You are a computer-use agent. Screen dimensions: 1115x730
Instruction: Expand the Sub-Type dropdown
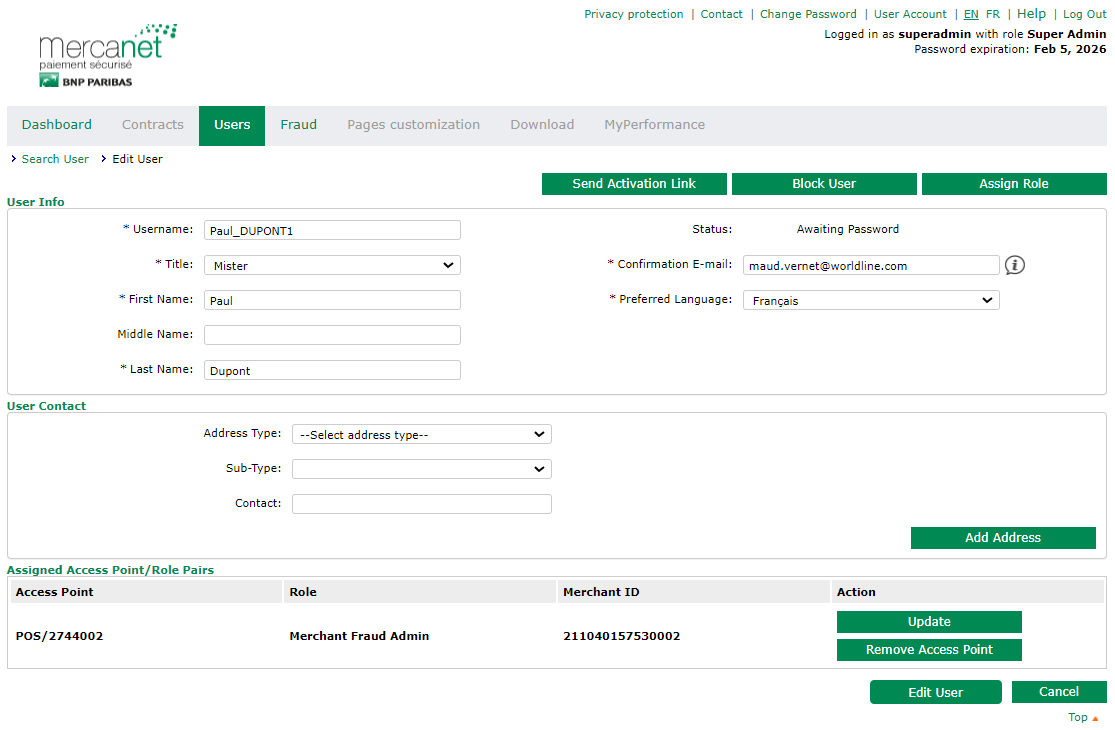pos(421,469)
